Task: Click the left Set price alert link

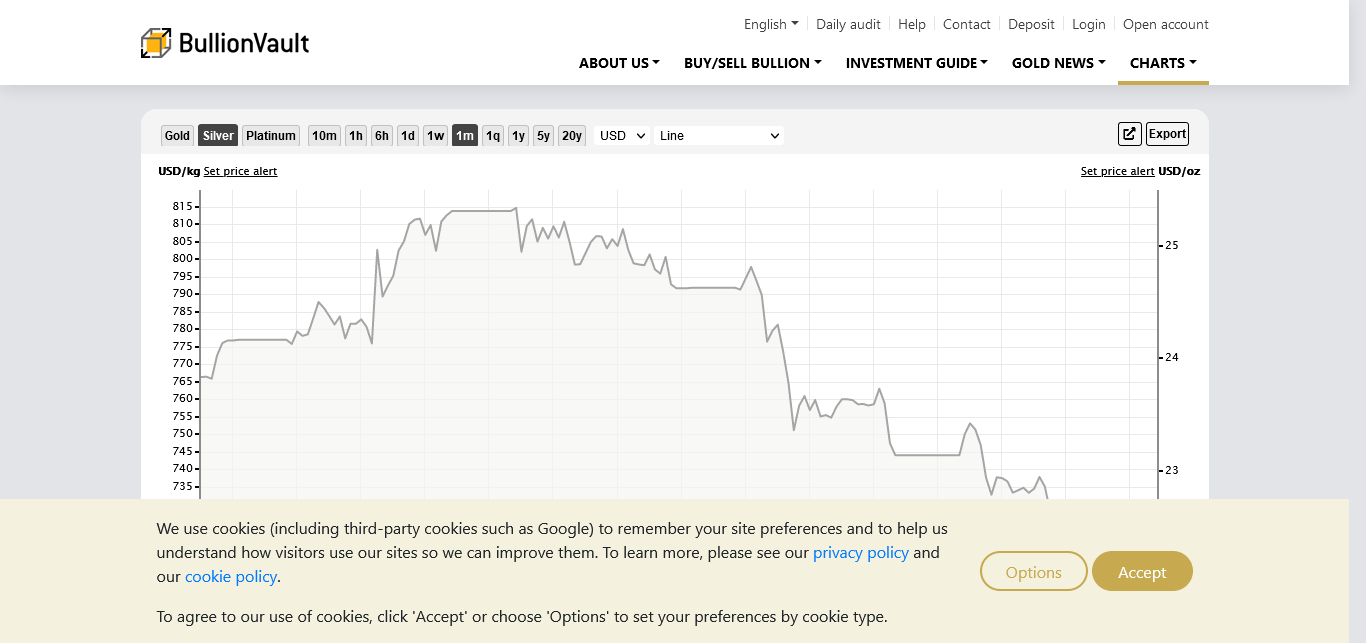Action: tap(240, 171)
